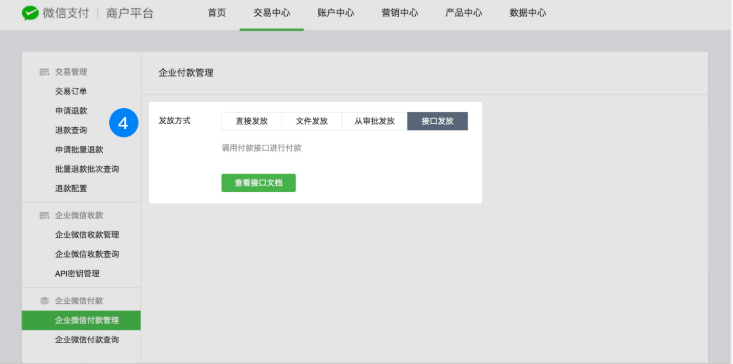The height and width of the screenshot is (364, 733).
Task: Click the WeChat Pay green logo icon
Action: point(30,13)
